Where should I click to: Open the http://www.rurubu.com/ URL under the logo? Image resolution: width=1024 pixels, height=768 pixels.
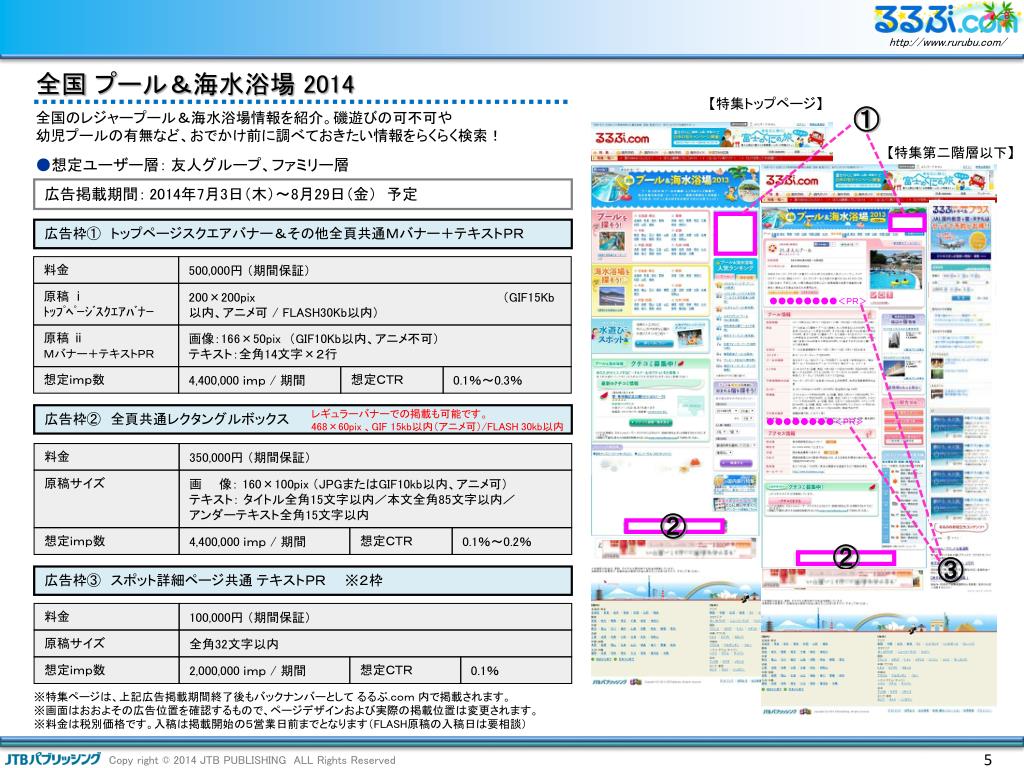(947, 42)
